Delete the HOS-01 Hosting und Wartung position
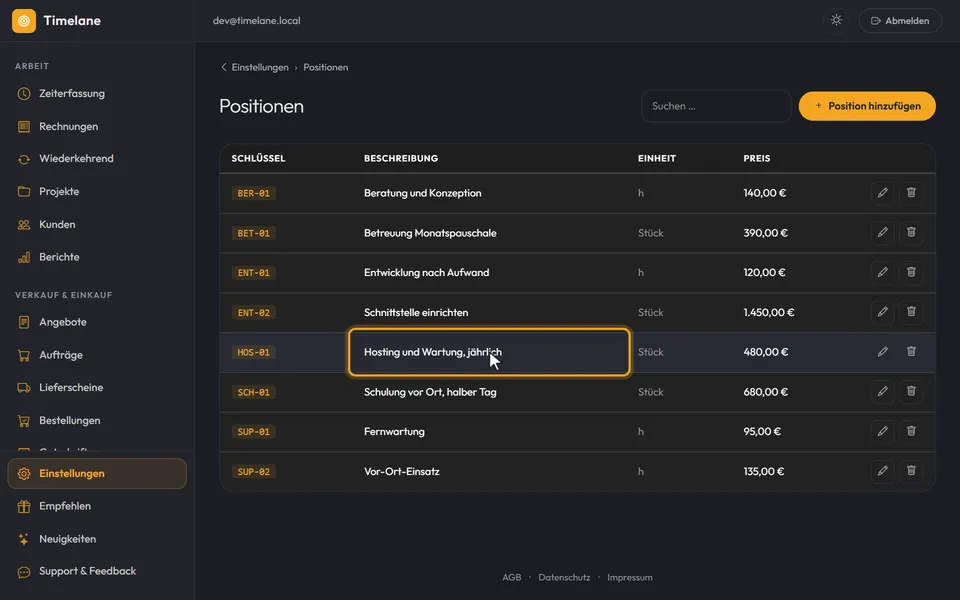Image resolution: width=960 pixels, height=600 pixels. pyautogui.click(x=911, y=352)
